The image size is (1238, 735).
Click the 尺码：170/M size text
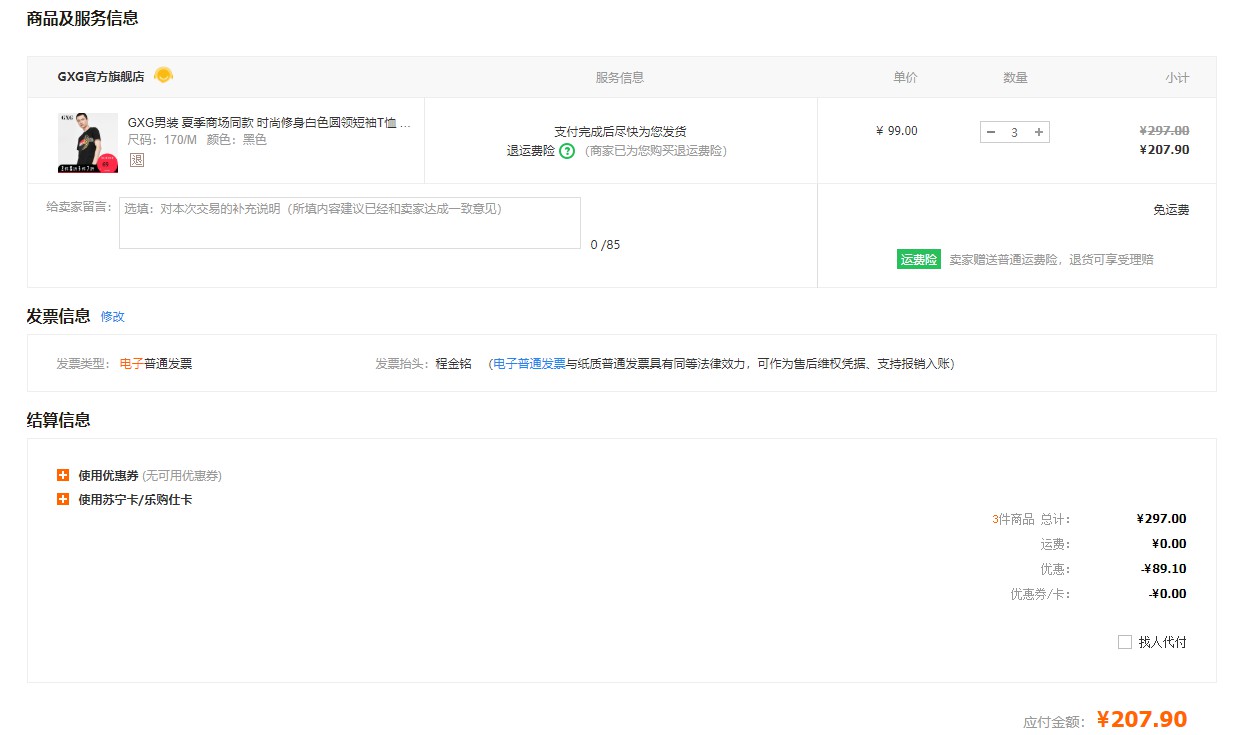[x=162, y=140]
